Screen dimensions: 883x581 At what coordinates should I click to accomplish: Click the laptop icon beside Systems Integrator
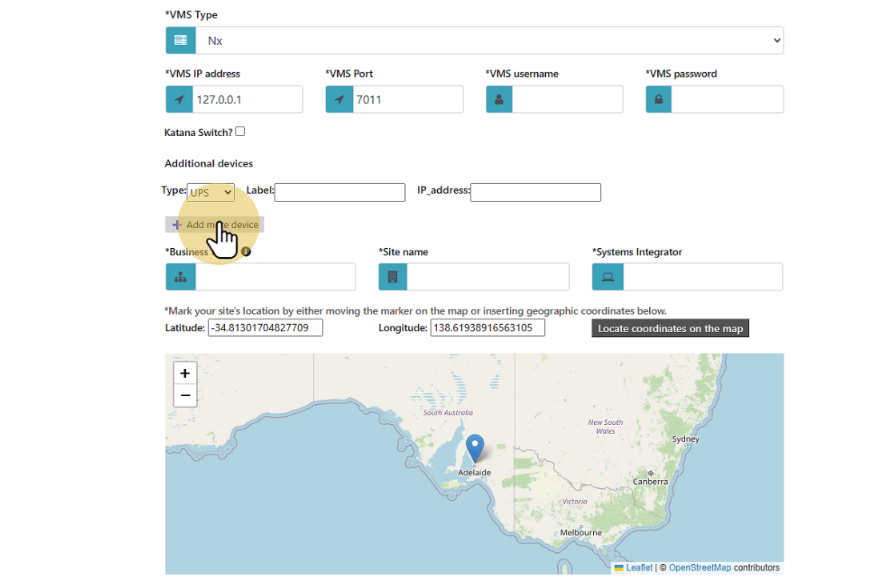(607, 277)
